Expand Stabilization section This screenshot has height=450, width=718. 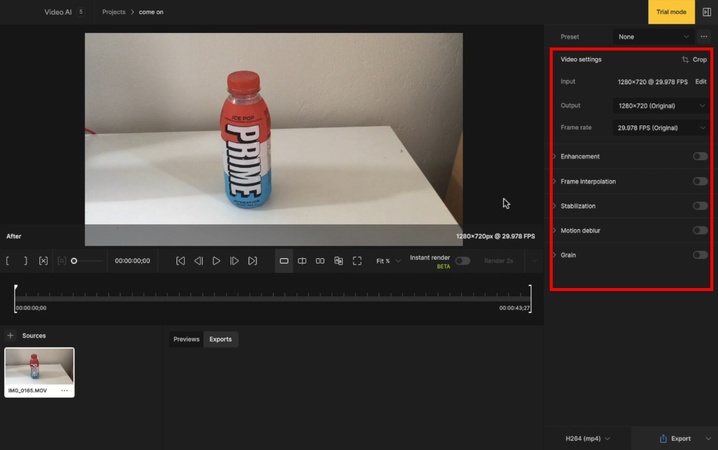coord(554,206)
